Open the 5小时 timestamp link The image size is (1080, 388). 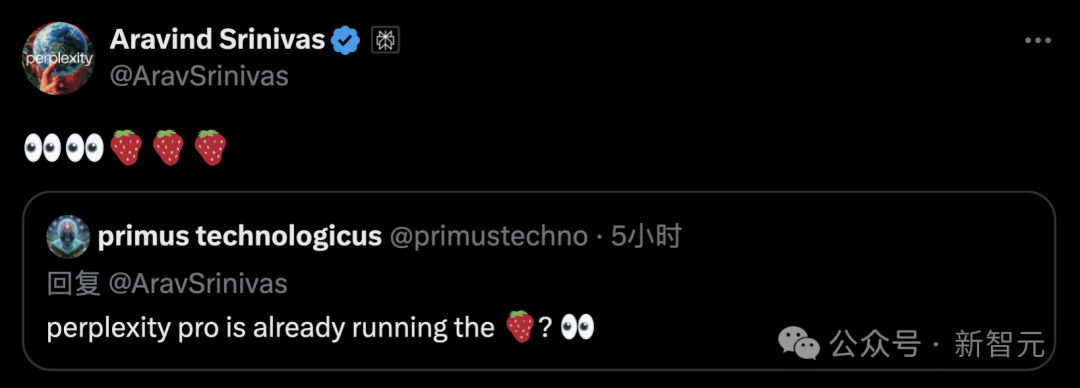(x=646, y=236)
